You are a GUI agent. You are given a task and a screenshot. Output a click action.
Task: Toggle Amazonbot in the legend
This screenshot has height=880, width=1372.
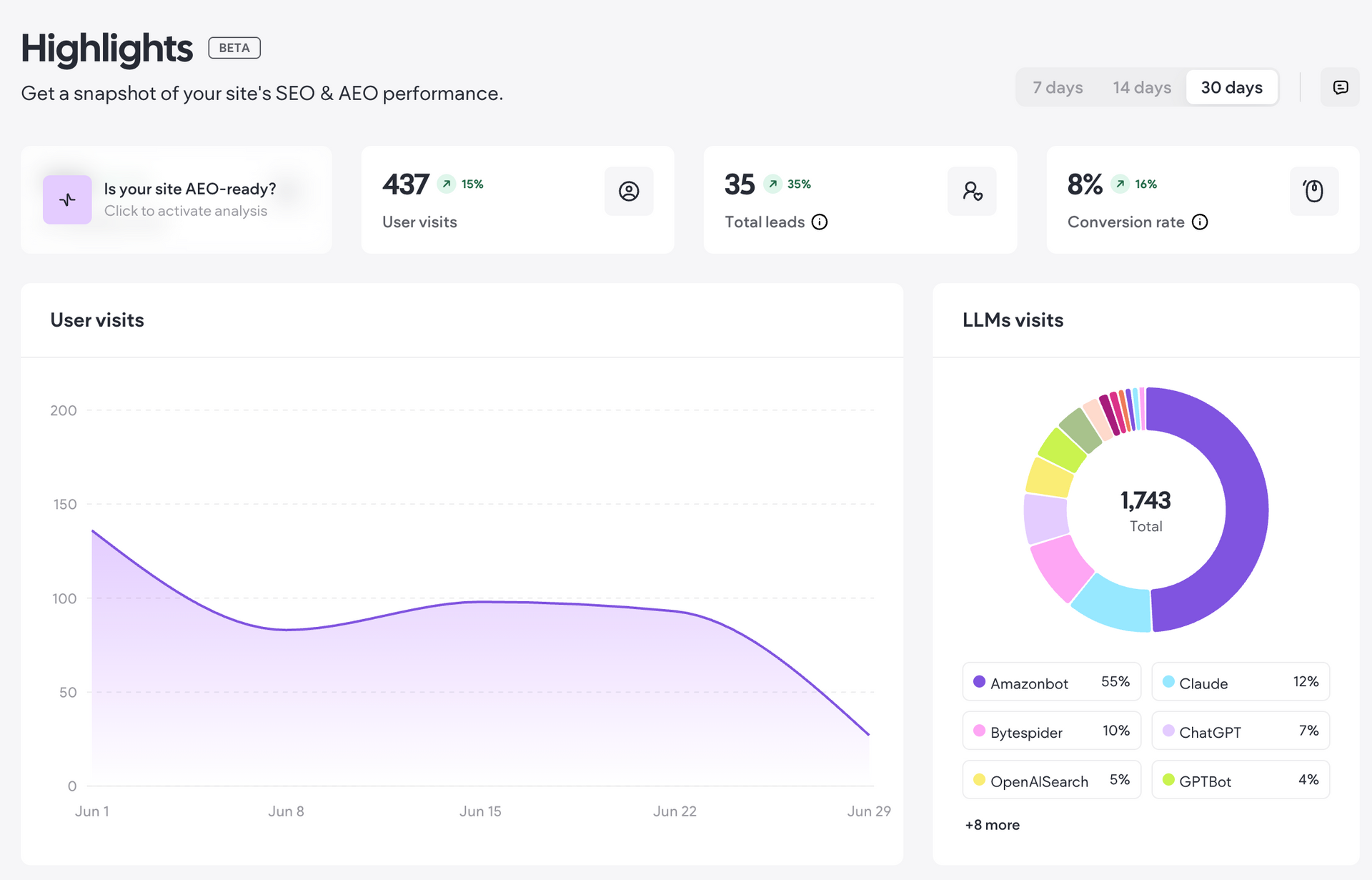pyautogui.click(x=1052, y=682)
